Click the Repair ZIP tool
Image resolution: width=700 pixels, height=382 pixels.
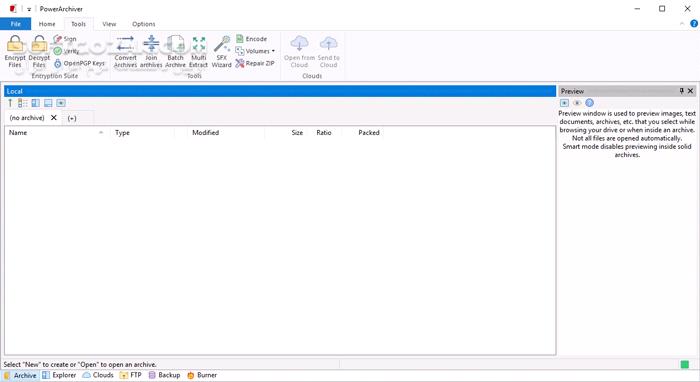tap(255, 63)
